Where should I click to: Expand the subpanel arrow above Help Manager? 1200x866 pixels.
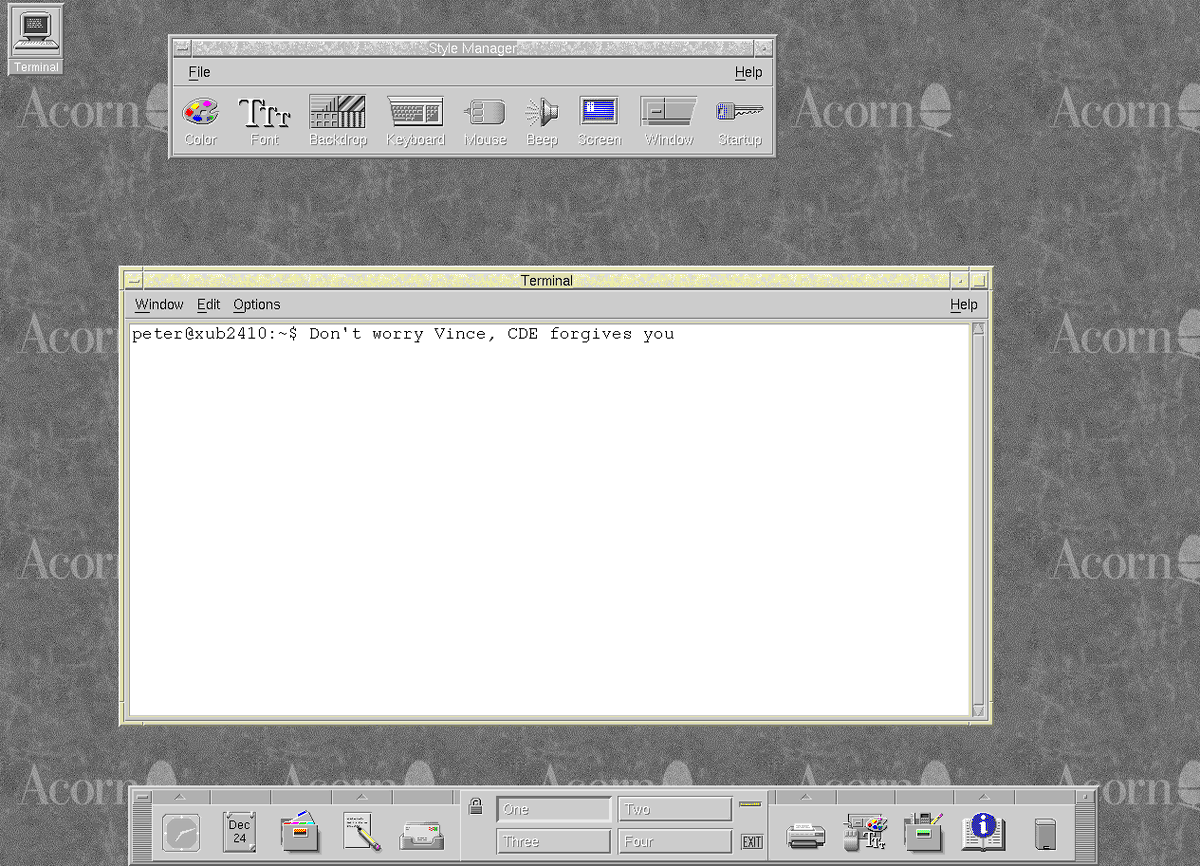pos(984,797)
